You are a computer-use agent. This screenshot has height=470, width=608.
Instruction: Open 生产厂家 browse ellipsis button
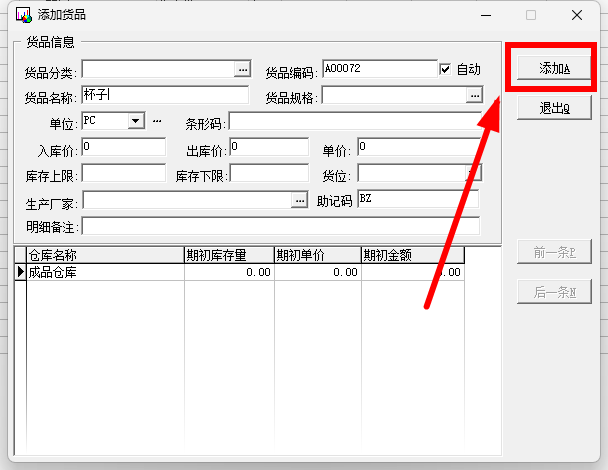click(x=300, y=200)
